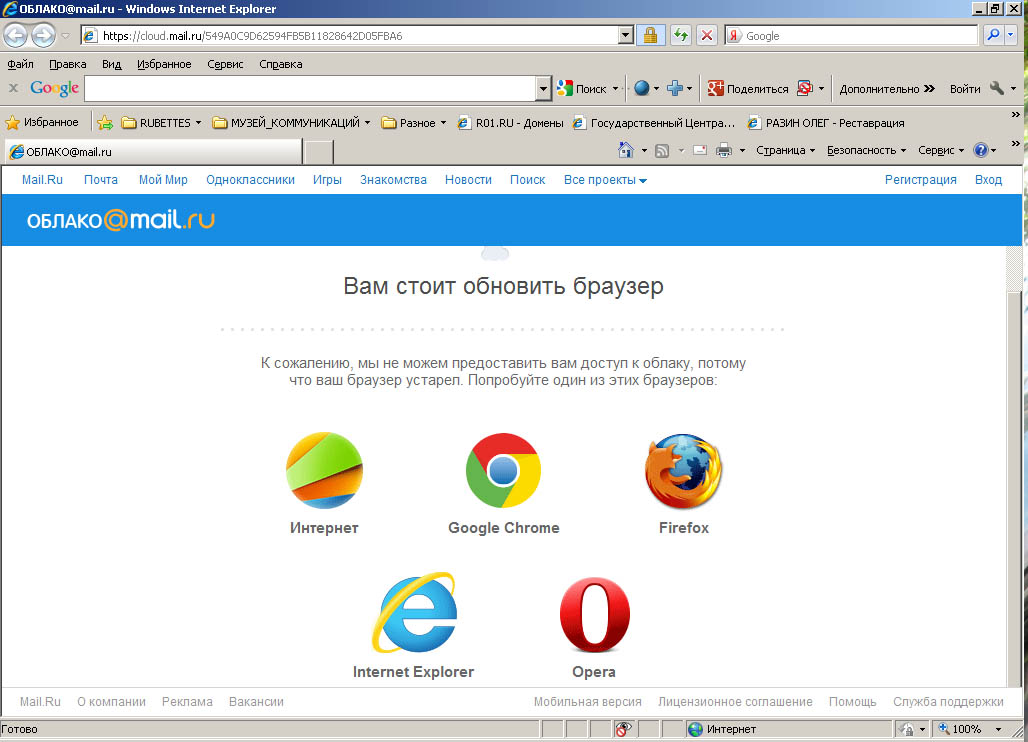Click the Google toolbar search input field
This screenshot has height=742, width=1028.
310,88
